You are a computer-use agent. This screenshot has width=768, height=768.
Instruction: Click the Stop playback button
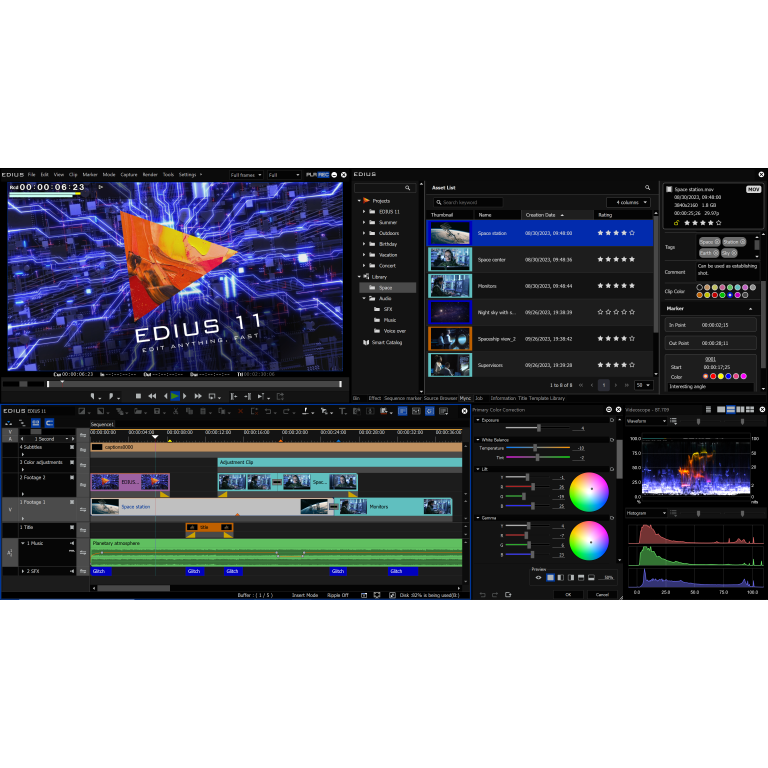tap(138, 396)
